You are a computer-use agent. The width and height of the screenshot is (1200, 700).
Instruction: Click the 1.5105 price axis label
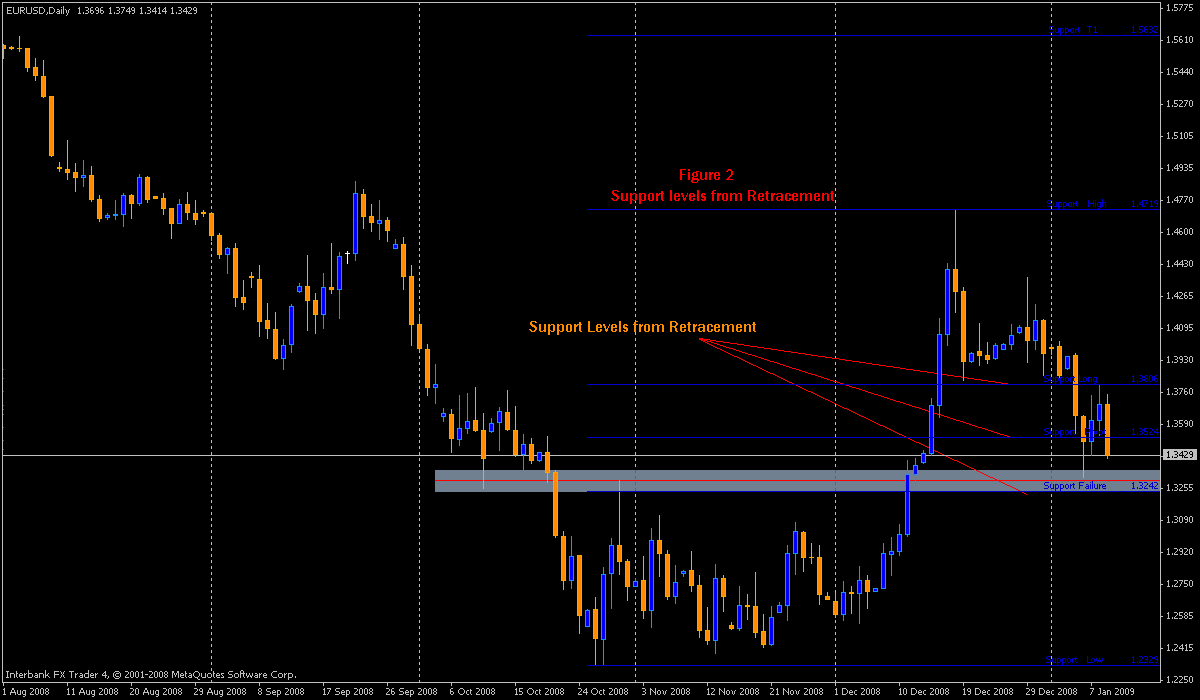1180,136
